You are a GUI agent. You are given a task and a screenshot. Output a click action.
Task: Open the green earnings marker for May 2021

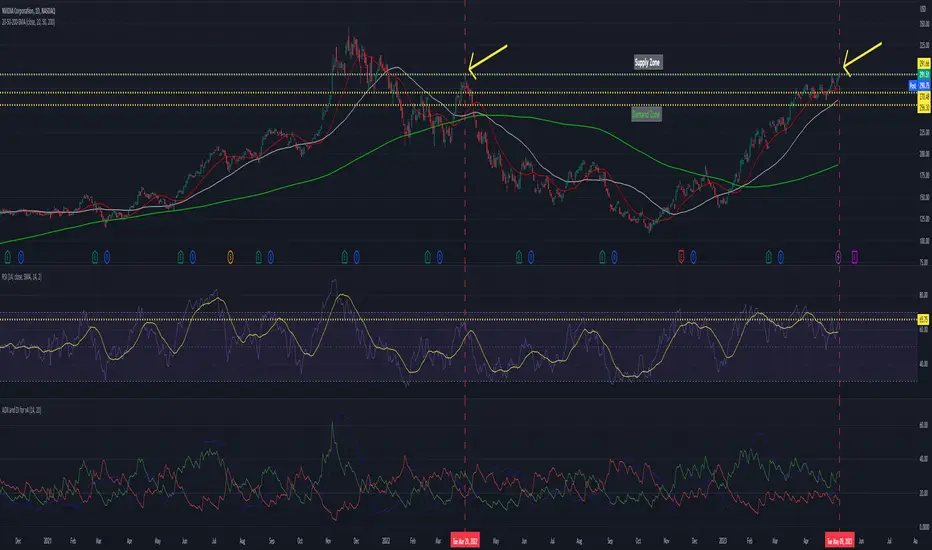(x=181, y=257)
